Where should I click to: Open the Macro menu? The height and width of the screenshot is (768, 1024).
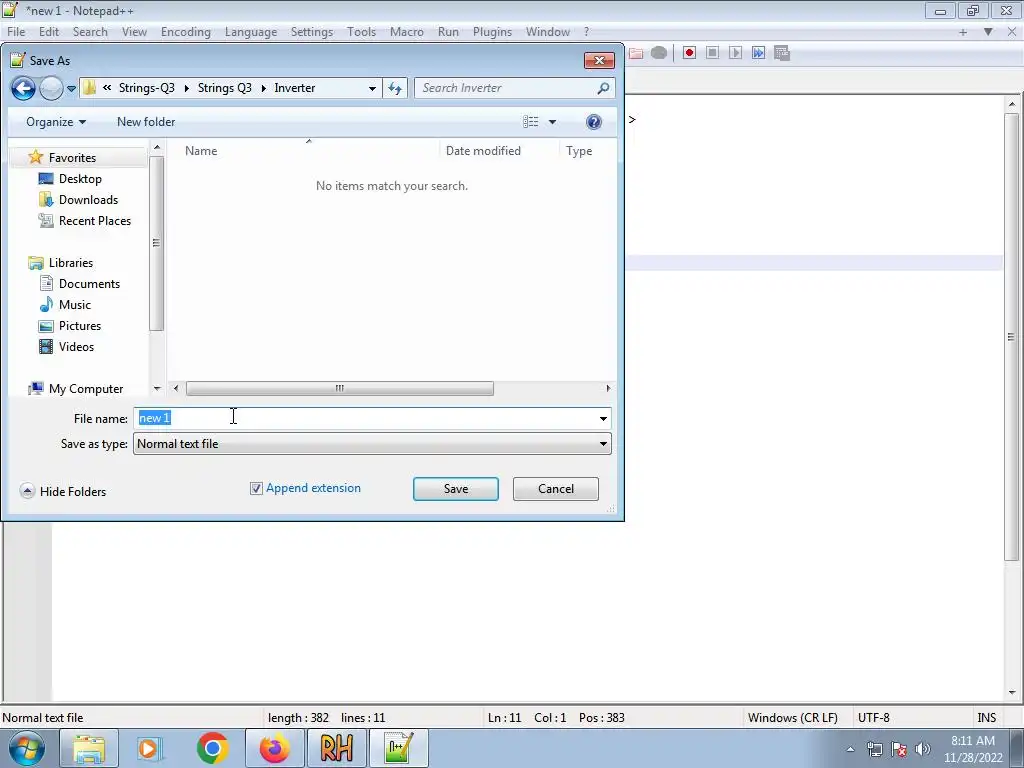coord(407,32)
